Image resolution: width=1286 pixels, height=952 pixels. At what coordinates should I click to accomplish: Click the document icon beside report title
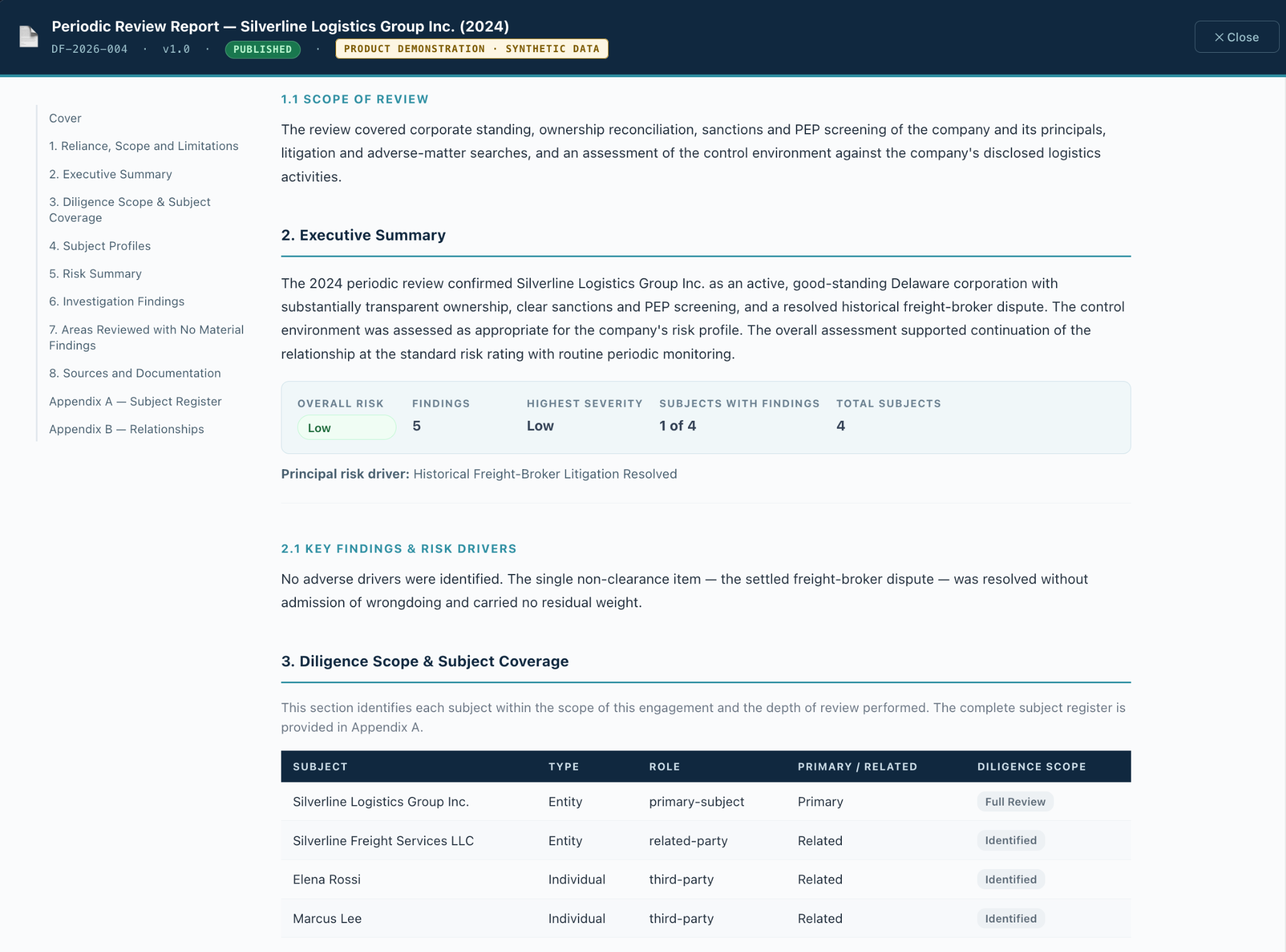[x=28, y=36]
